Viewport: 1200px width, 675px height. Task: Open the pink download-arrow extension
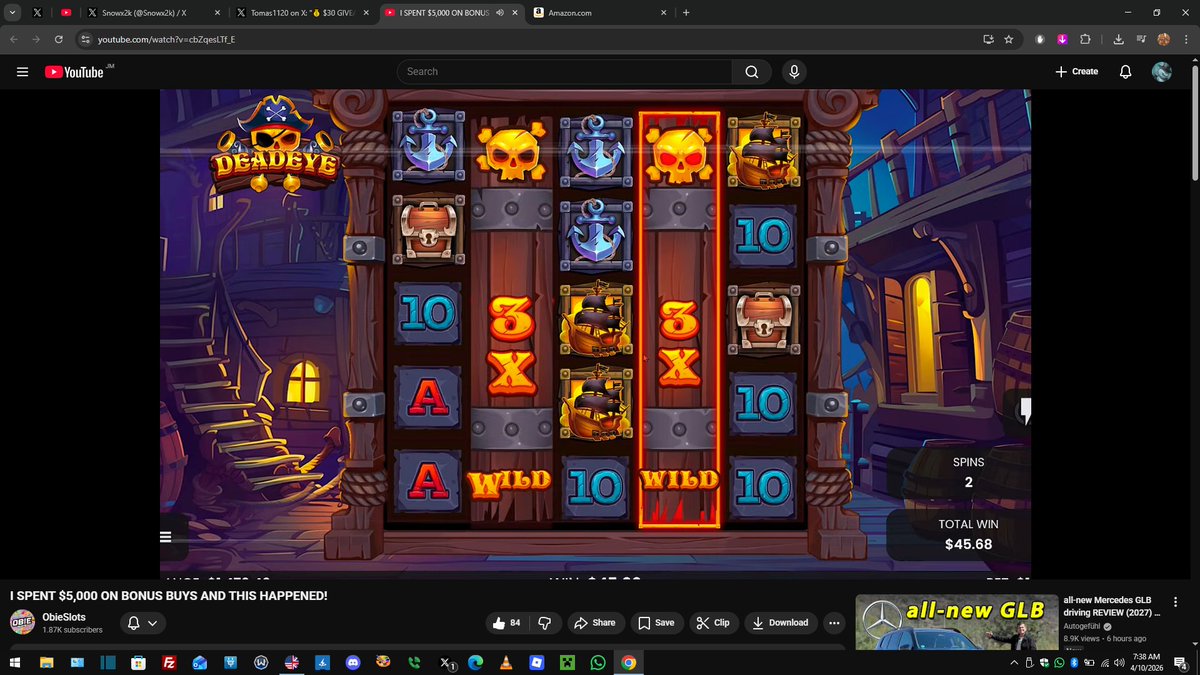click(1062, 39)
